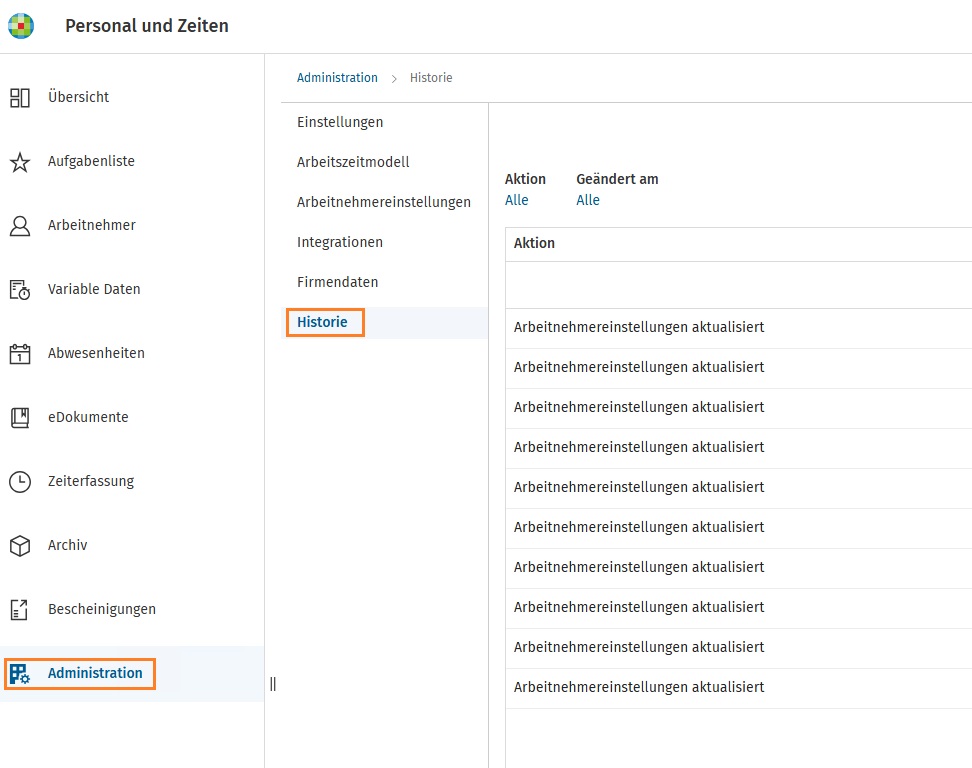Open Einstellungen in administration menu
This screenshot has height=768, width=972.
click(340, 122)
